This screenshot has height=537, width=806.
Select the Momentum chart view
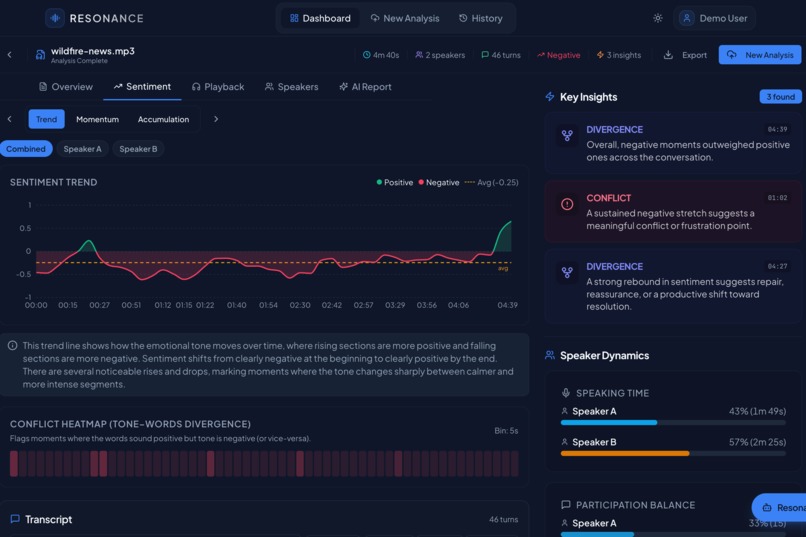coord(97,119)
